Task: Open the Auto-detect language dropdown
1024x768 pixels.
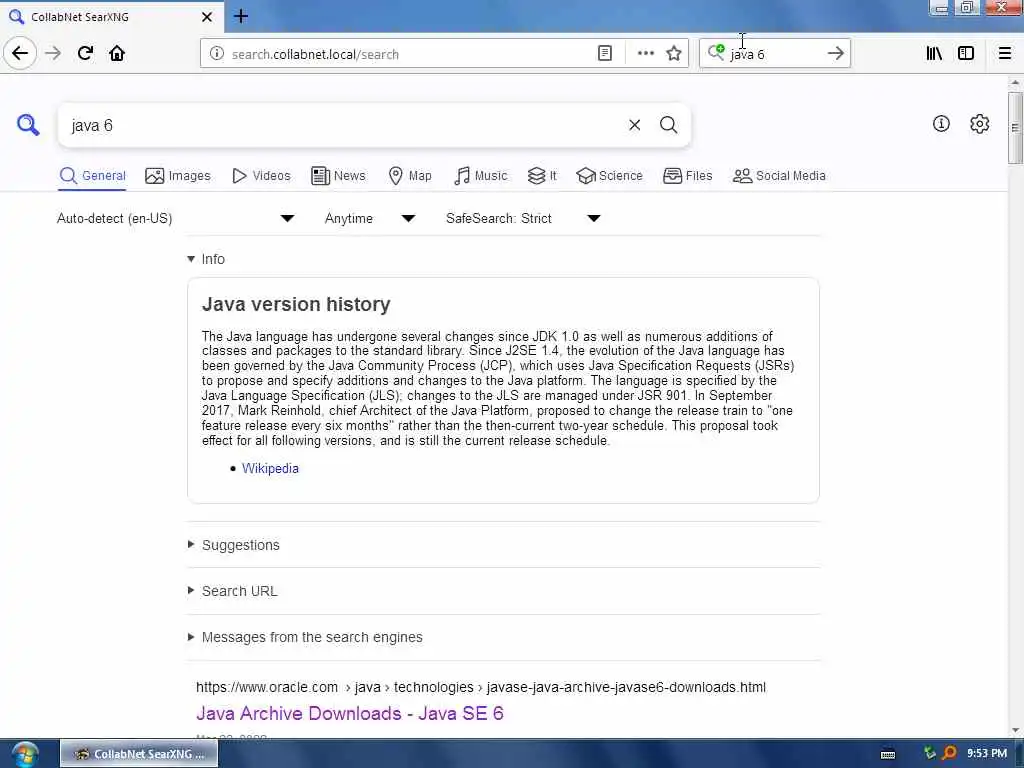Action: [x=176, y=218]
